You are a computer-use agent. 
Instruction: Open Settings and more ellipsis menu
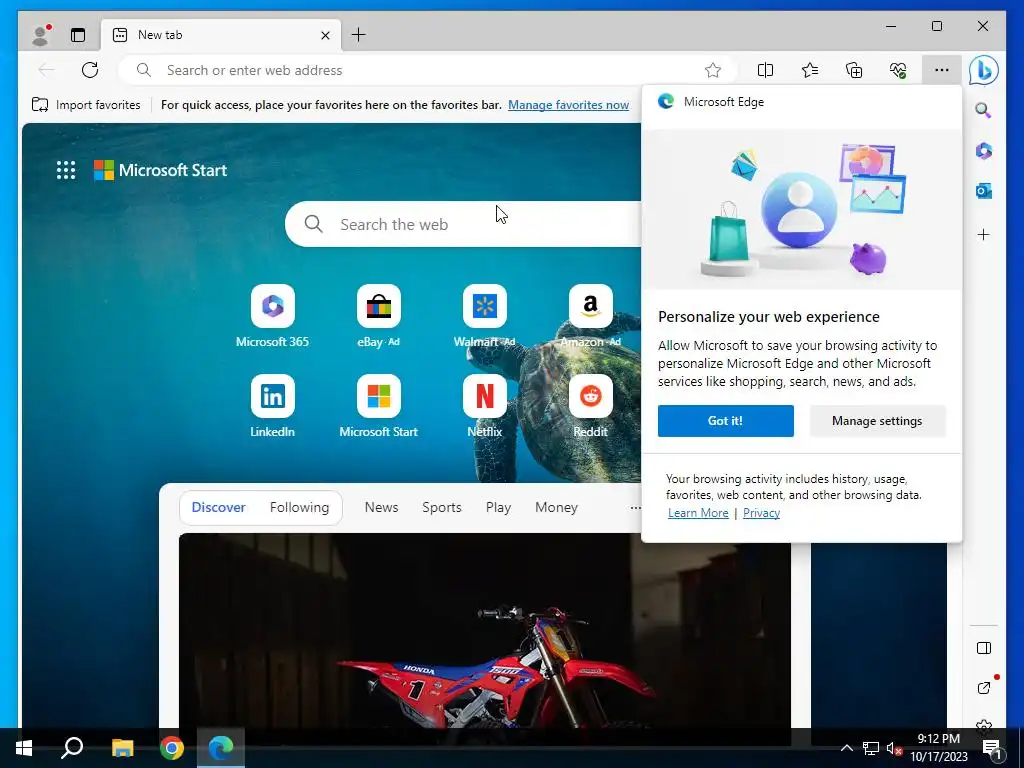942,70
